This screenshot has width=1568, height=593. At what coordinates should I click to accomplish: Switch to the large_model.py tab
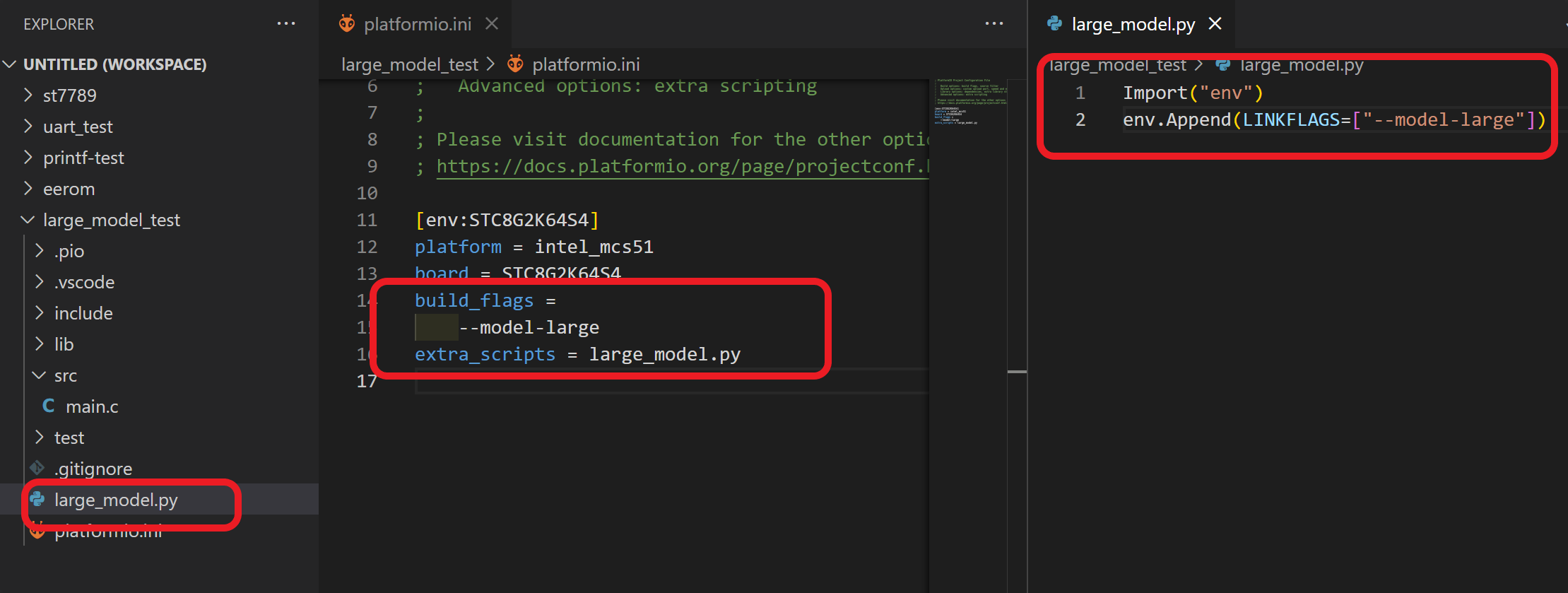pos(1133,24)
